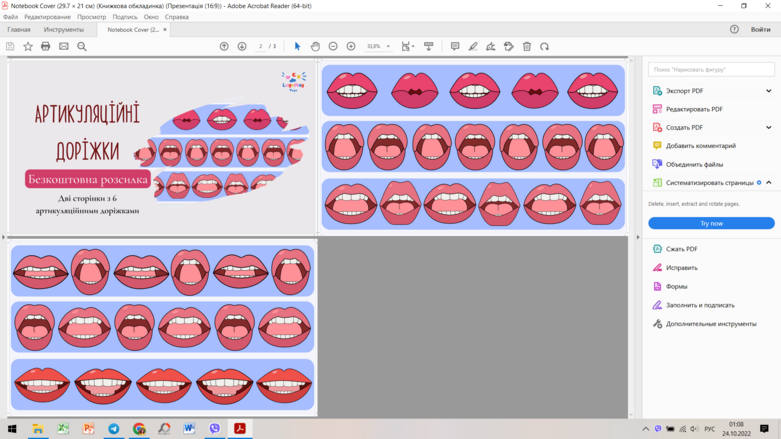Open the Редактирование menu

point(47,17)
